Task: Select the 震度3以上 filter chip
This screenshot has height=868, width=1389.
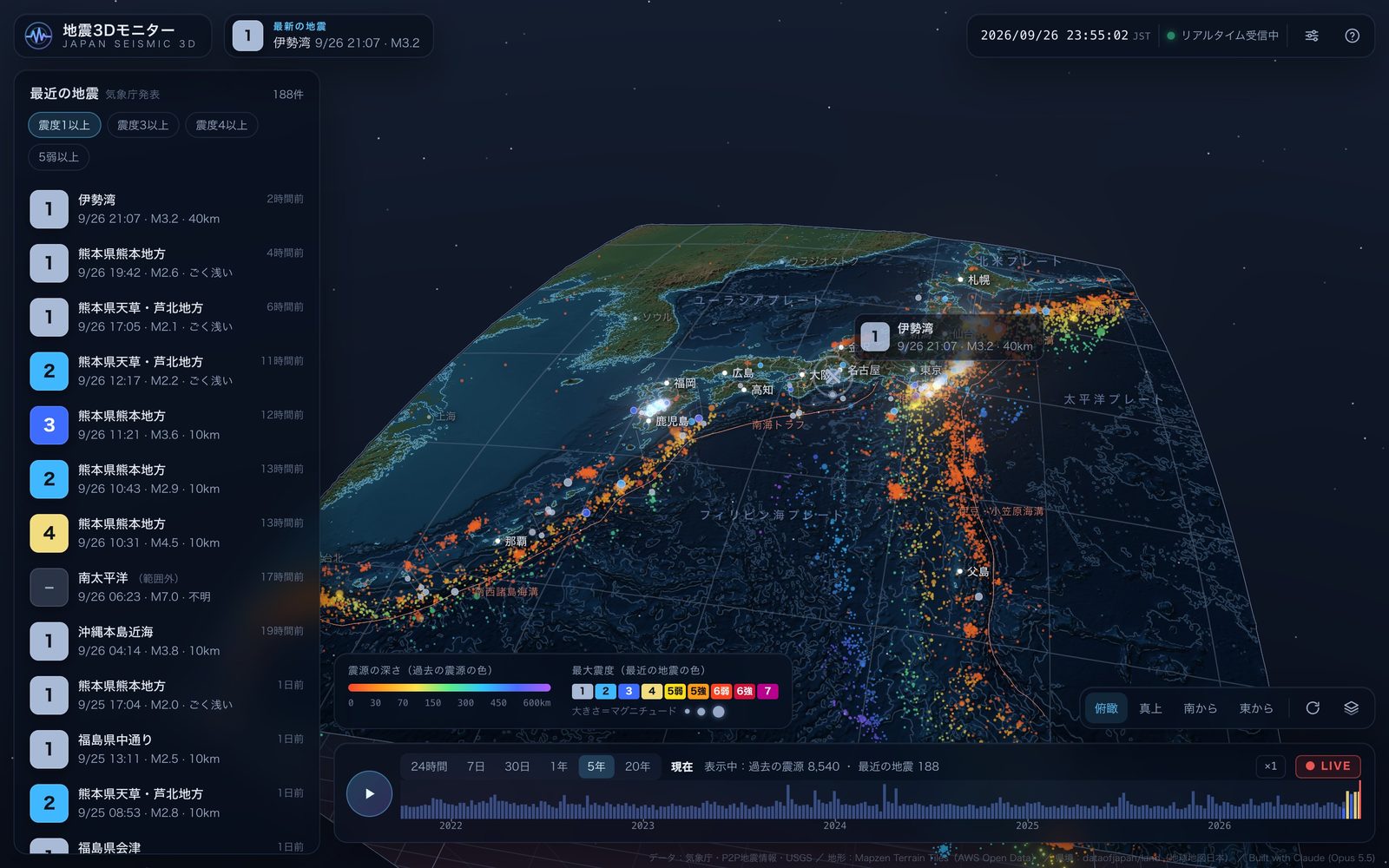Action: pyautogui.click(x=143, y=125)
